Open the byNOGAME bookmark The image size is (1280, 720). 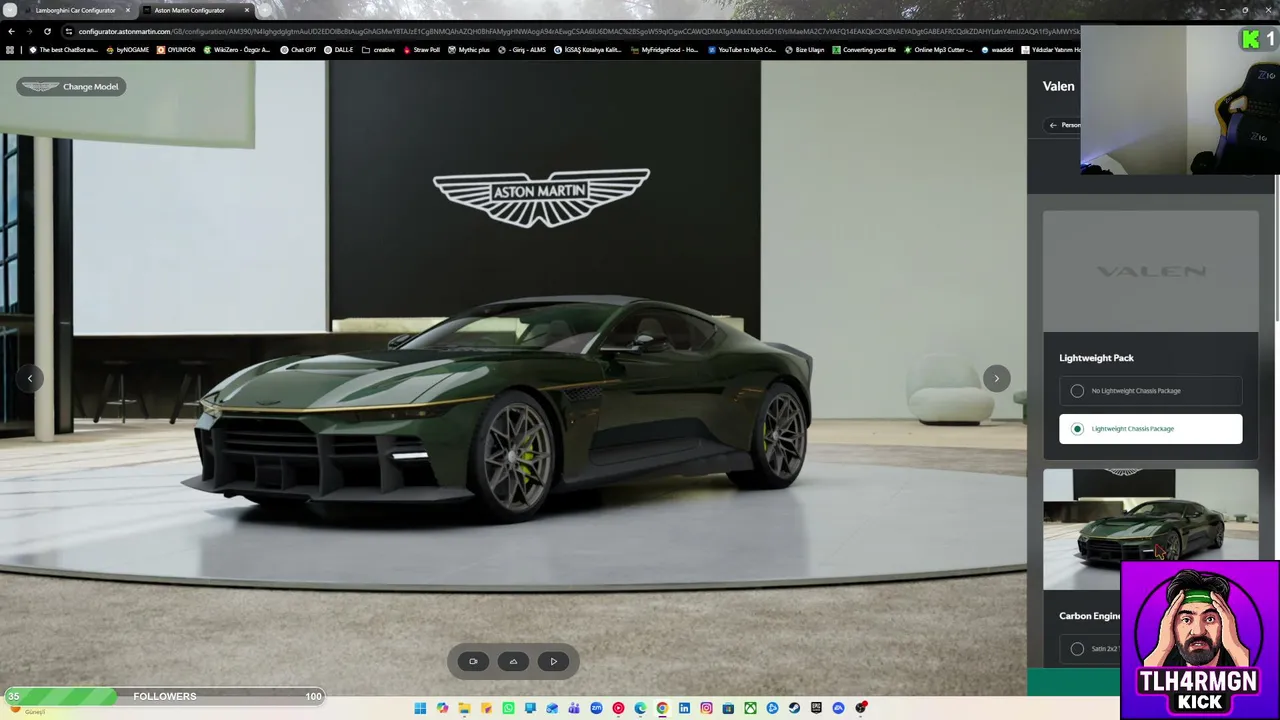[129, 50]
